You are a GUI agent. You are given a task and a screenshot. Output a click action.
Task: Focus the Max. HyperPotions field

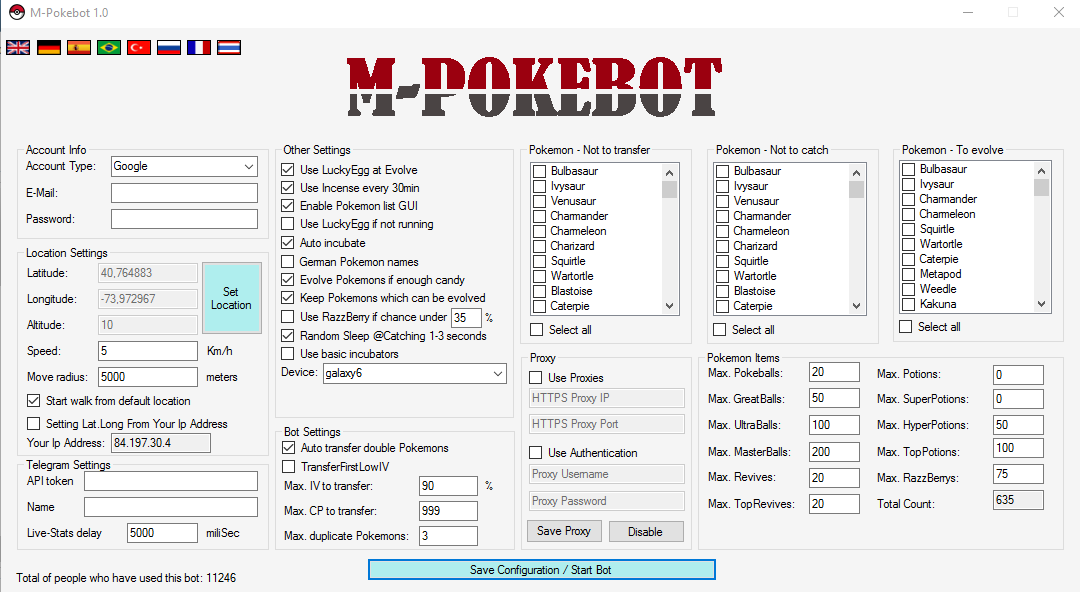point(1018,425)
